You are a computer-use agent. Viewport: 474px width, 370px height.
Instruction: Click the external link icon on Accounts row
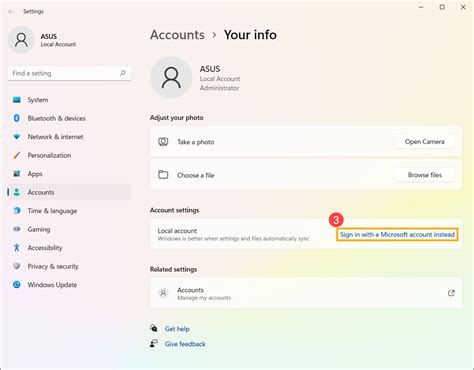(x=451, y=293)
